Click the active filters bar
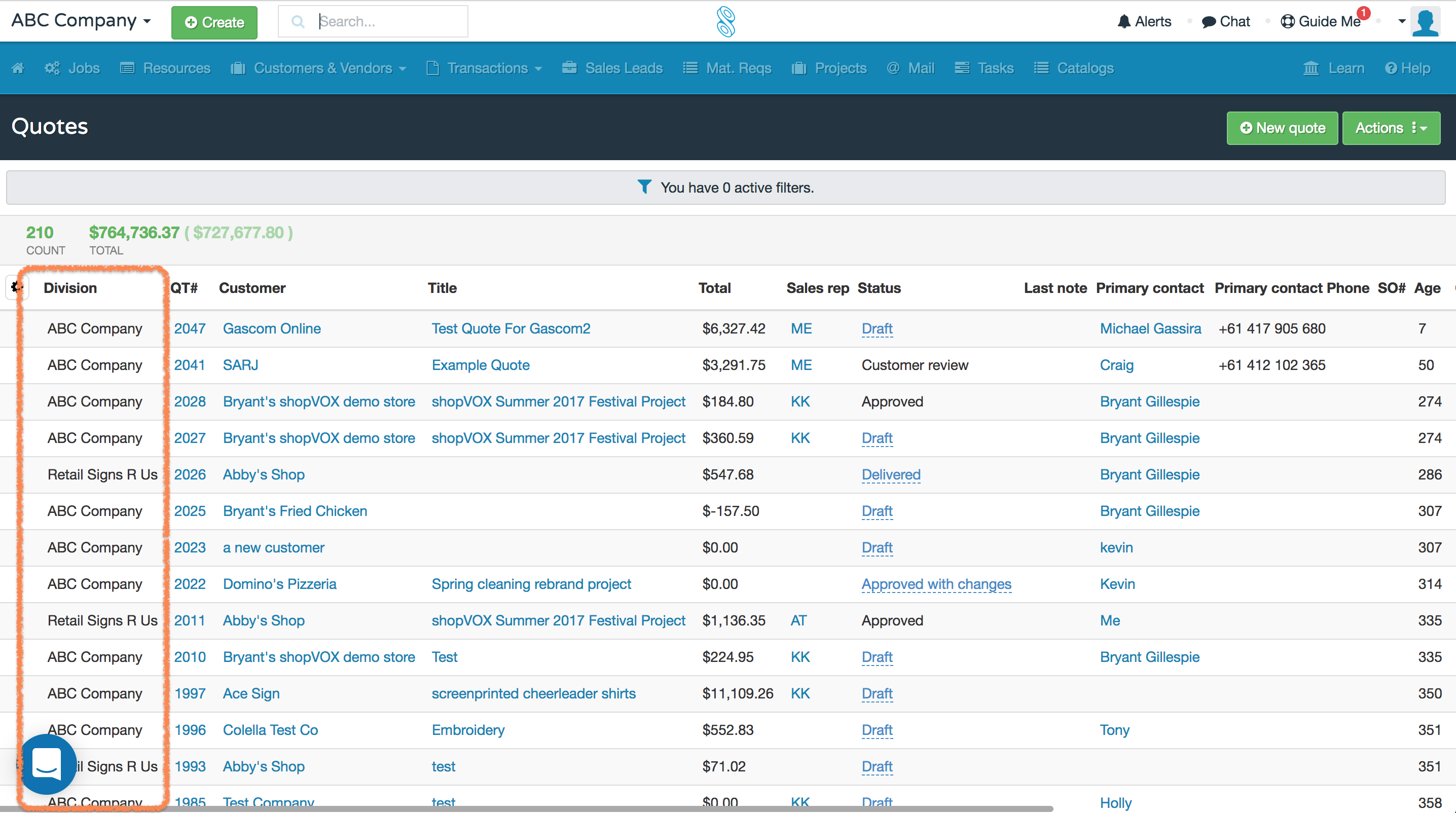The width and height of the screenshot is (1456, 813). coord(726,187)
